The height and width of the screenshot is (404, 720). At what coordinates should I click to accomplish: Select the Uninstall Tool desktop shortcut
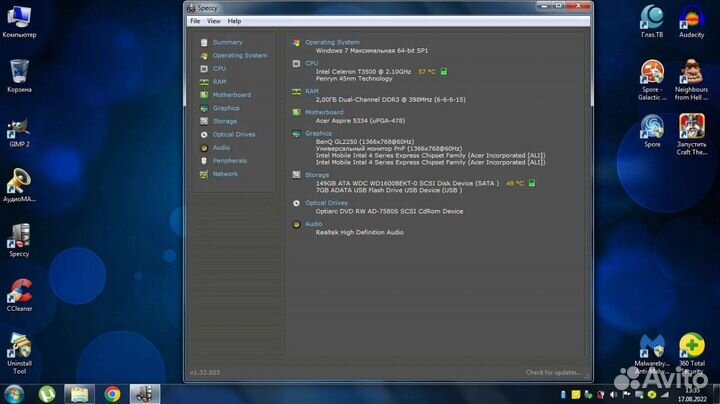19,354
